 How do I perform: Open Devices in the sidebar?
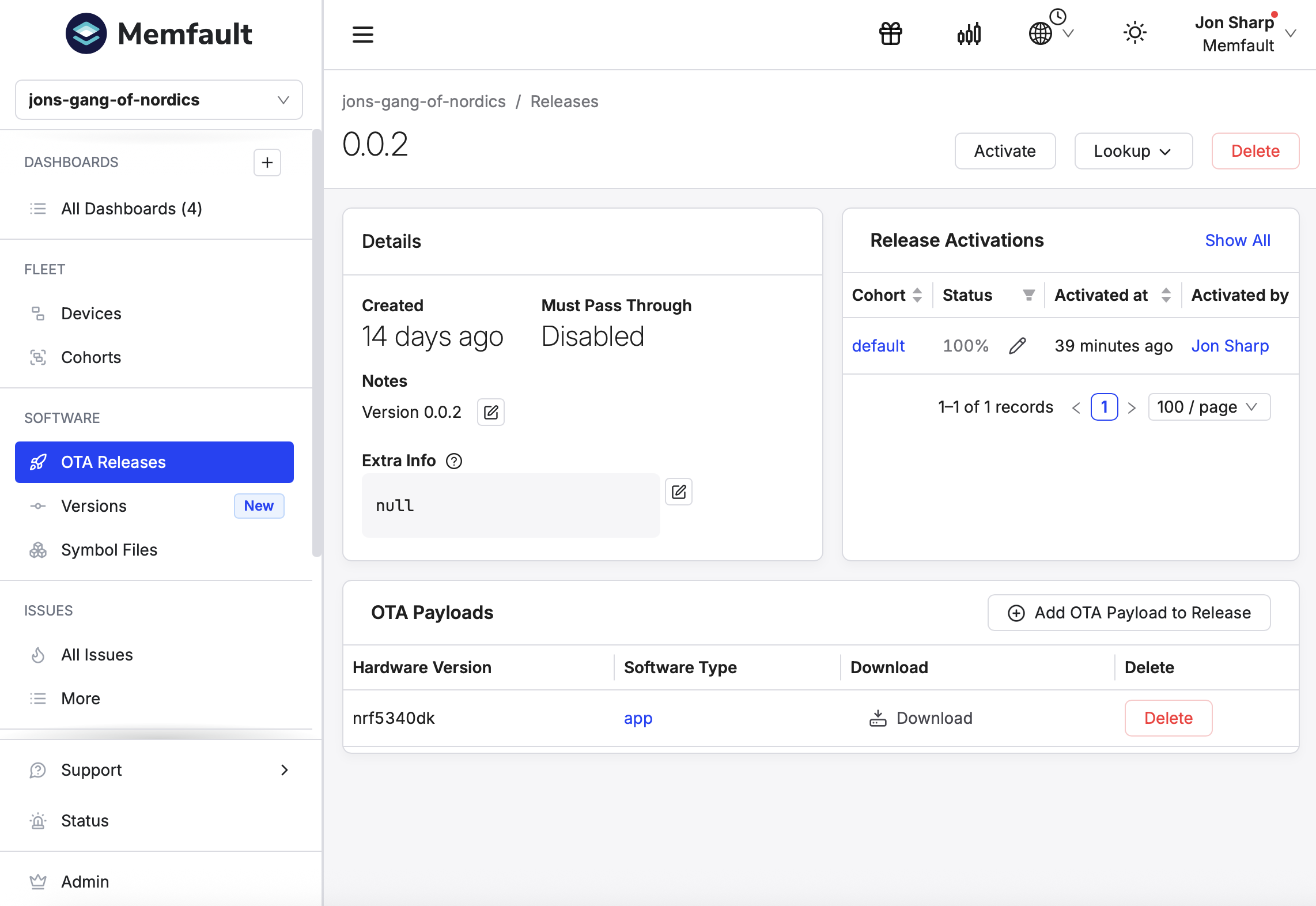click(x=91, y=314)
